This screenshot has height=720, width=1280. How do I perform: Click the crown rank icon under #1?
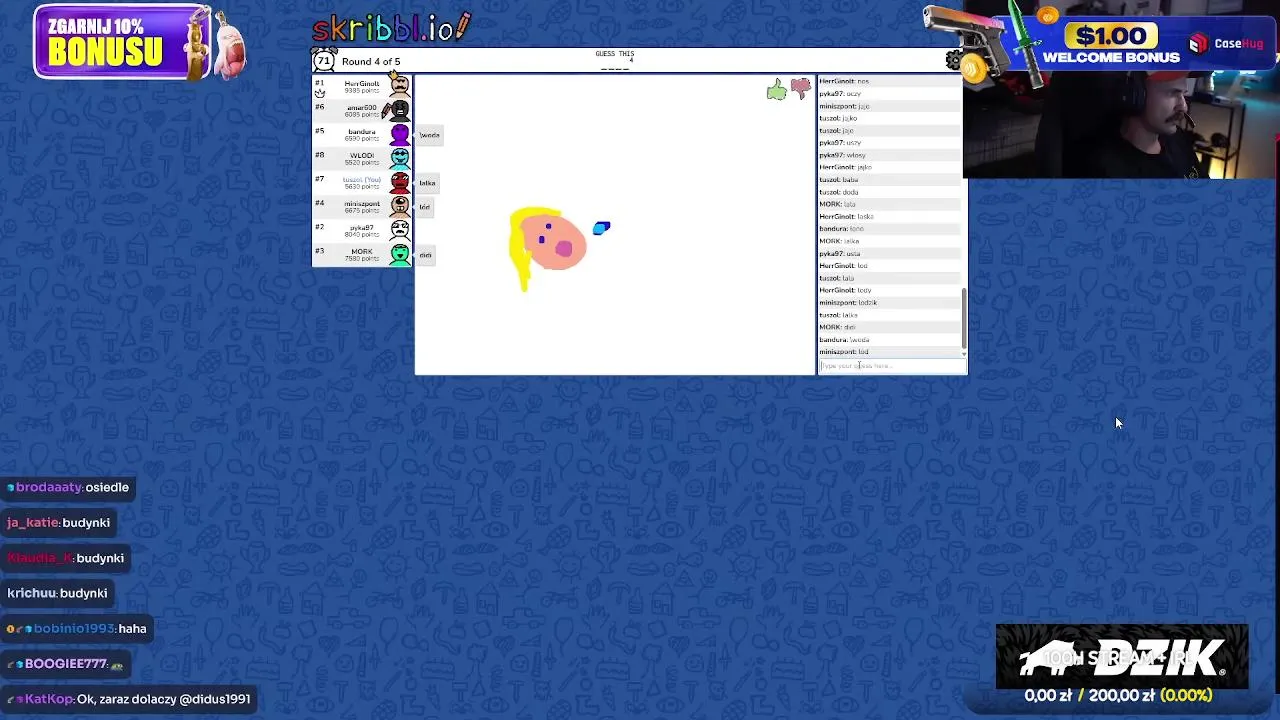(320, 92)
